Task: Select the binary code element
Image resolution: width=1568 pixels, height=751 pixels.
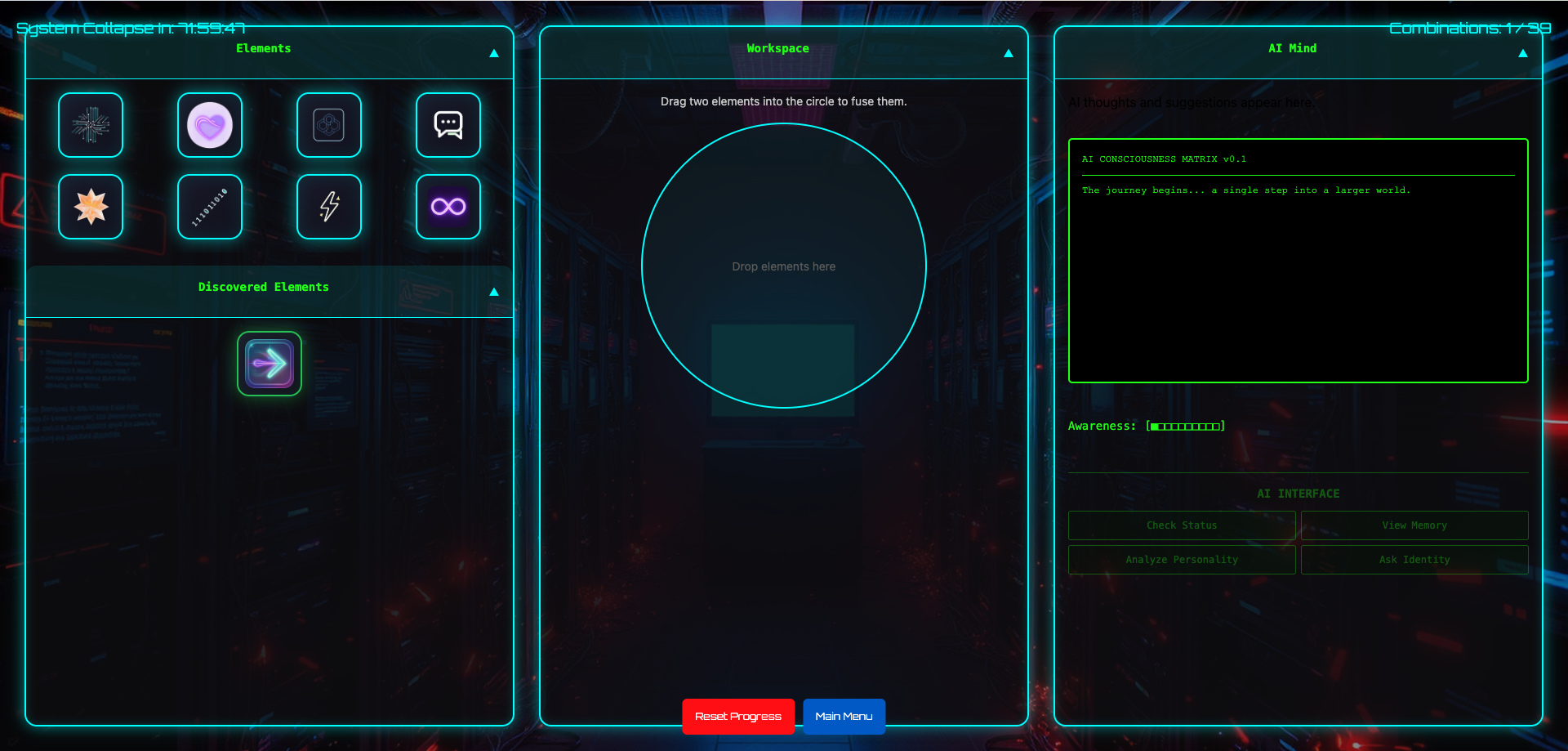Action: point(210,207)
